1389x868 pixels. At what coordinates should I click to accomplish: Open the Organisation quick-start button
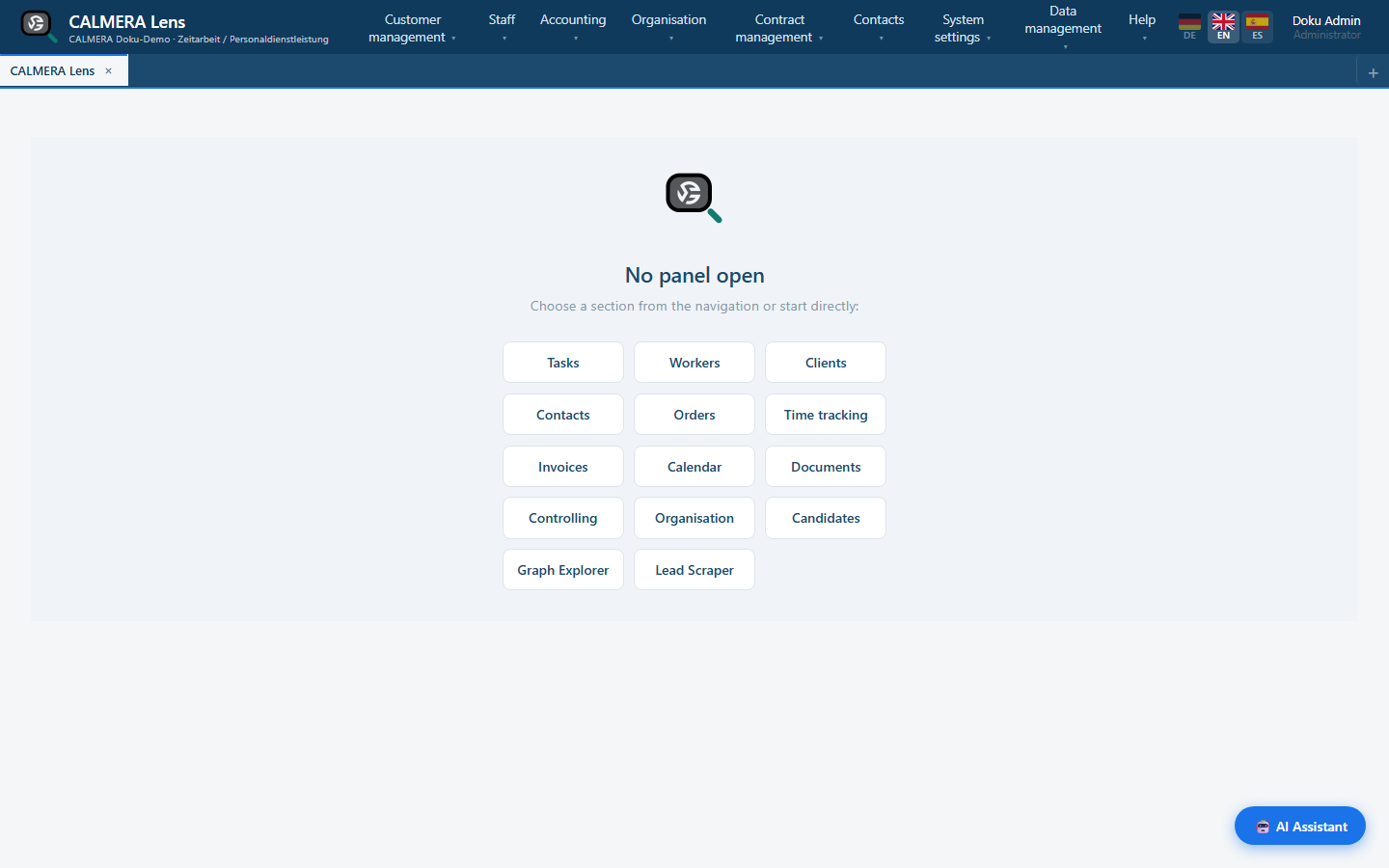coord(694,518)
